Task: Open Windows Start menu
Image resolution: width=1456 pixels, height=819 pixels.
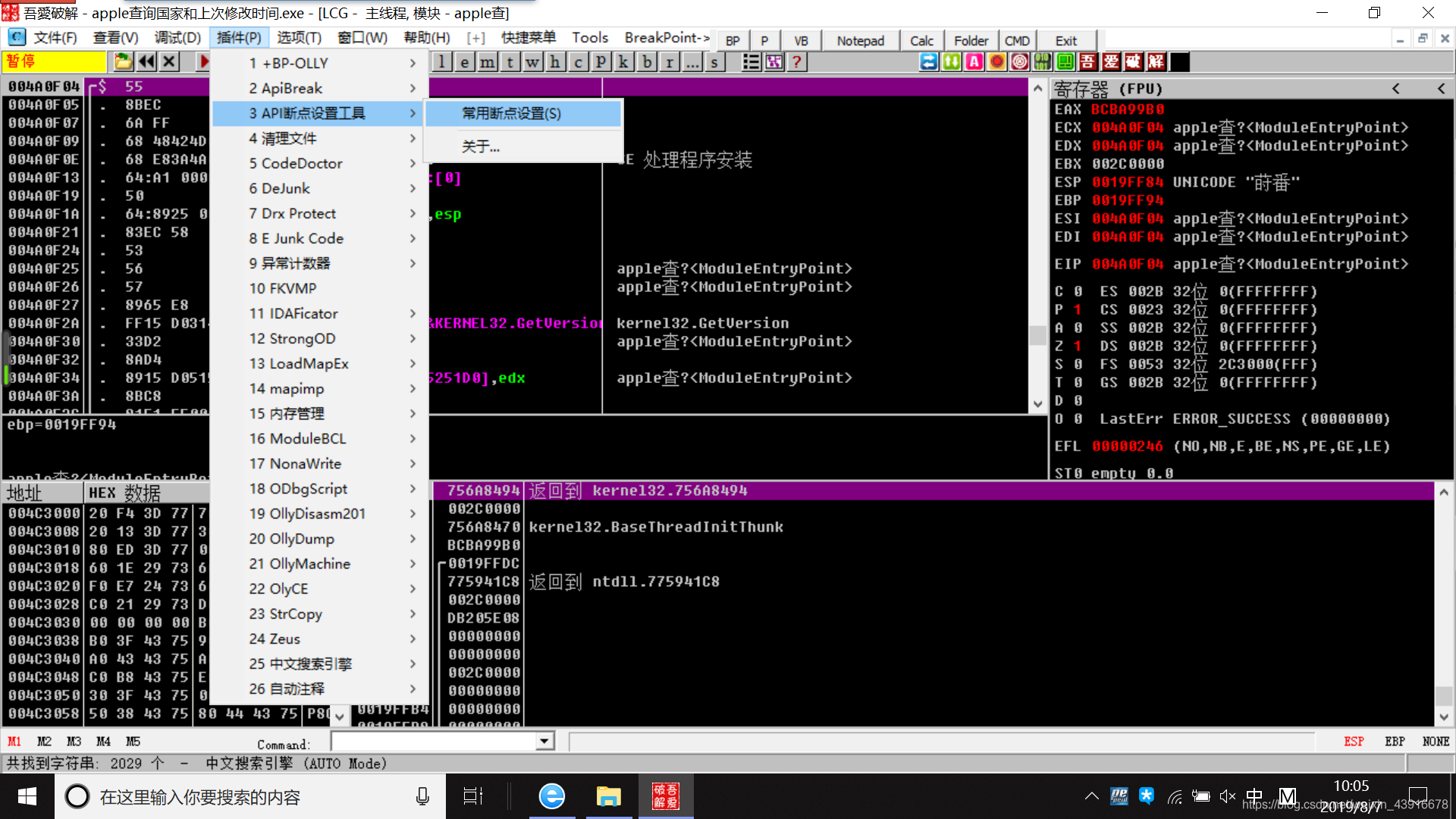Action: pyautogui.click(x=27, y=796)
